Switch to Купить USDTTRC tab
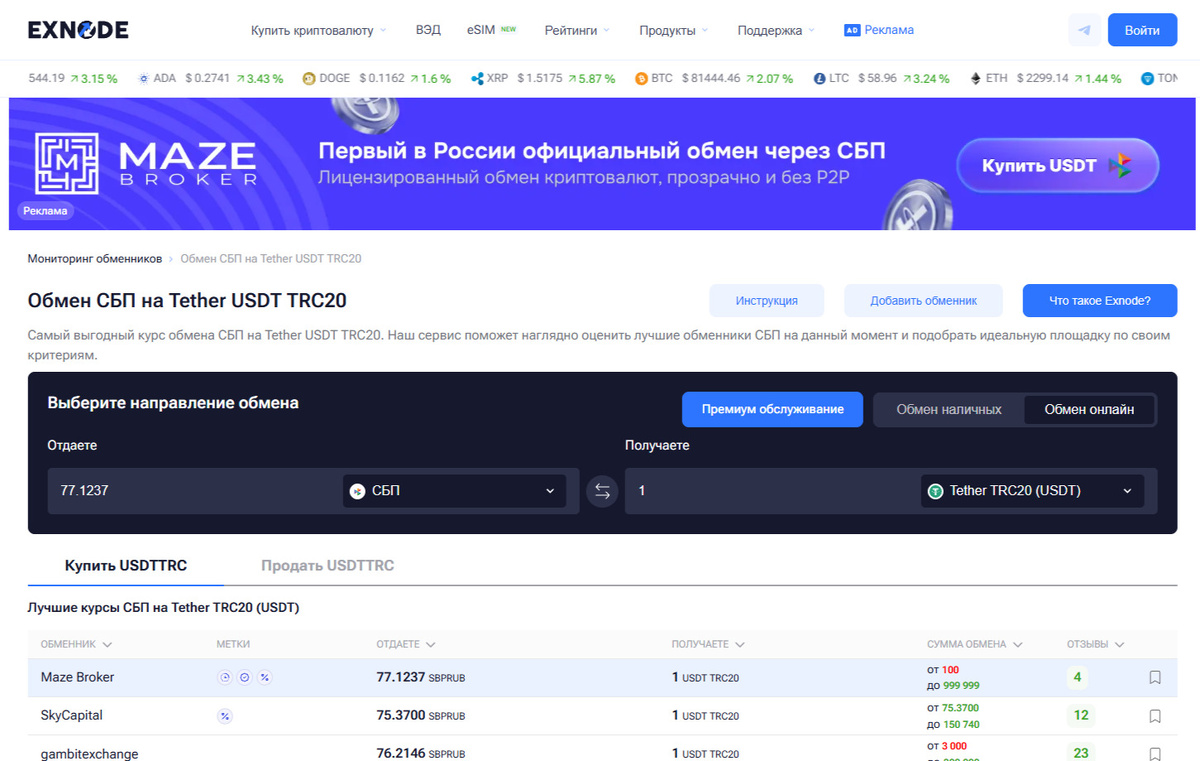 click(126, 566)
